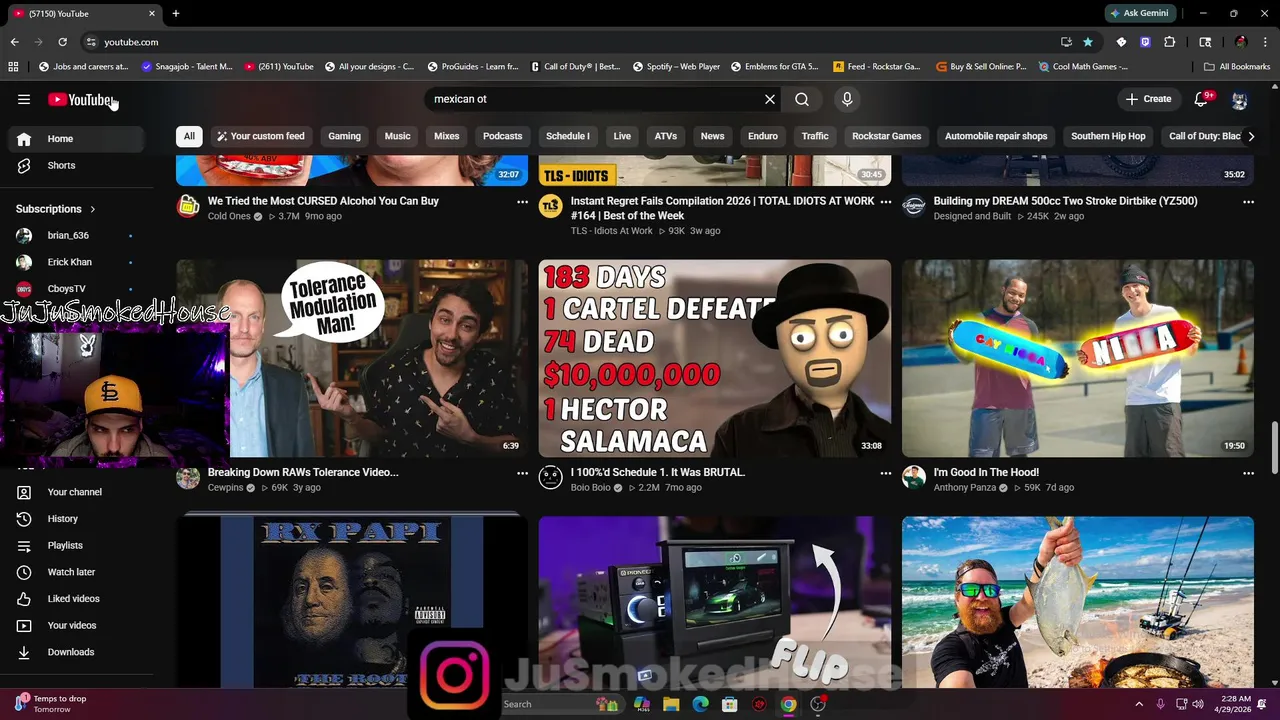Reload the page in Chrome

tap(62, 42)
